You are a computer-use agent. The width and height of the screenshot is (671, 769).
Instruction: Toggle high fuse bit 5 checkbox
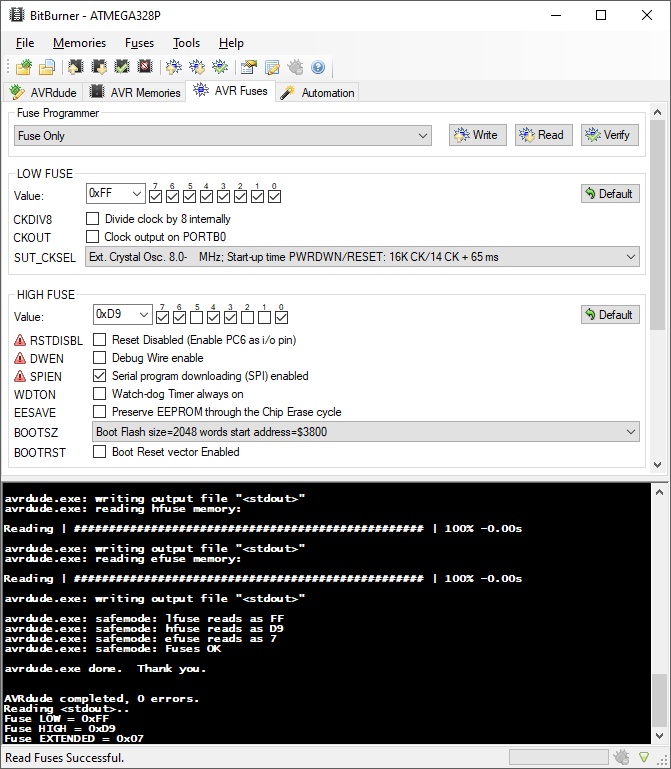coord(196,318)
